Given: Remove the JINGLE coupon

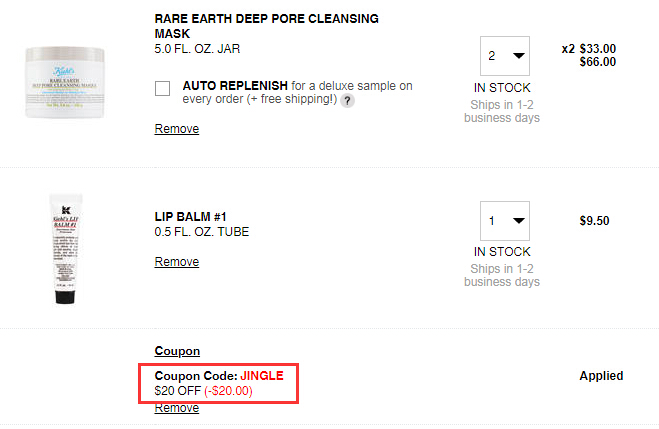Looking at the screenshot, I should [x=177, y=408].
